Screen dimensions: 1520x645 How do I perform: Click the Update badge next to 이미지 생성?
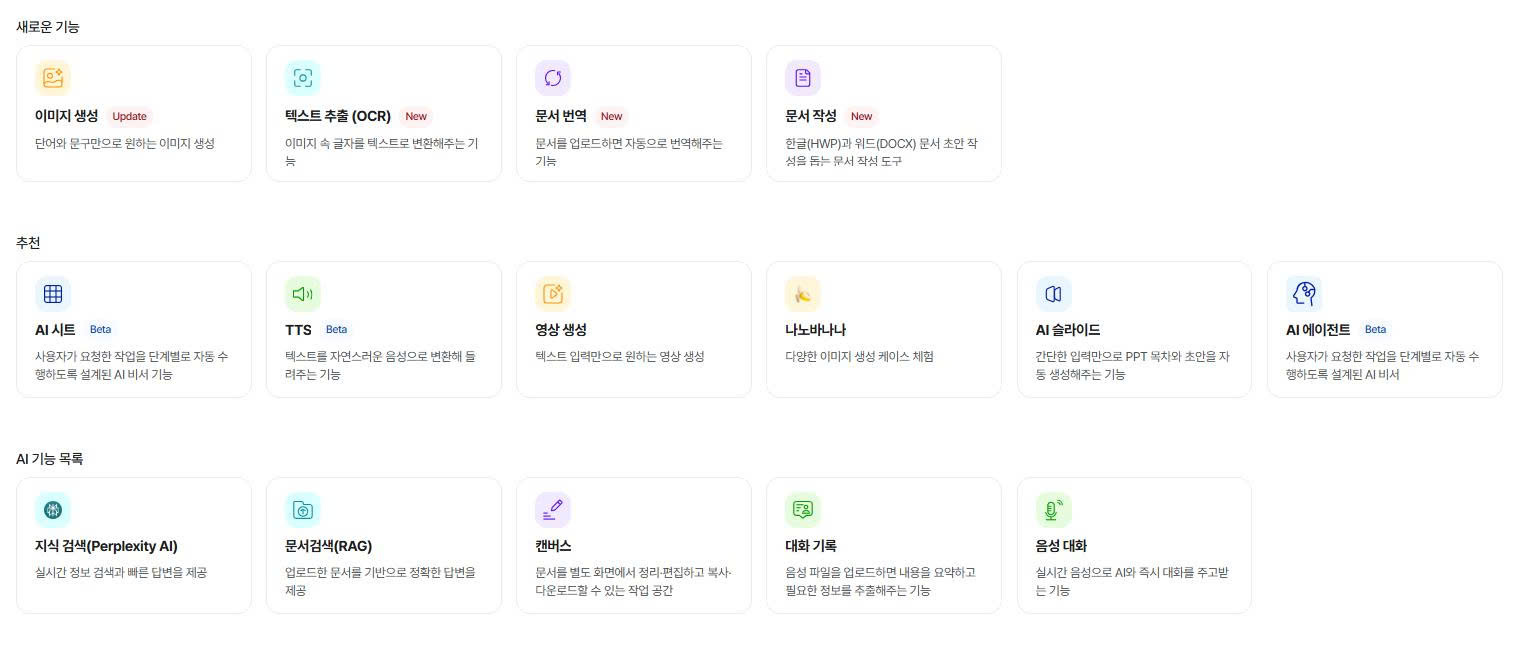tap(130, 116)
